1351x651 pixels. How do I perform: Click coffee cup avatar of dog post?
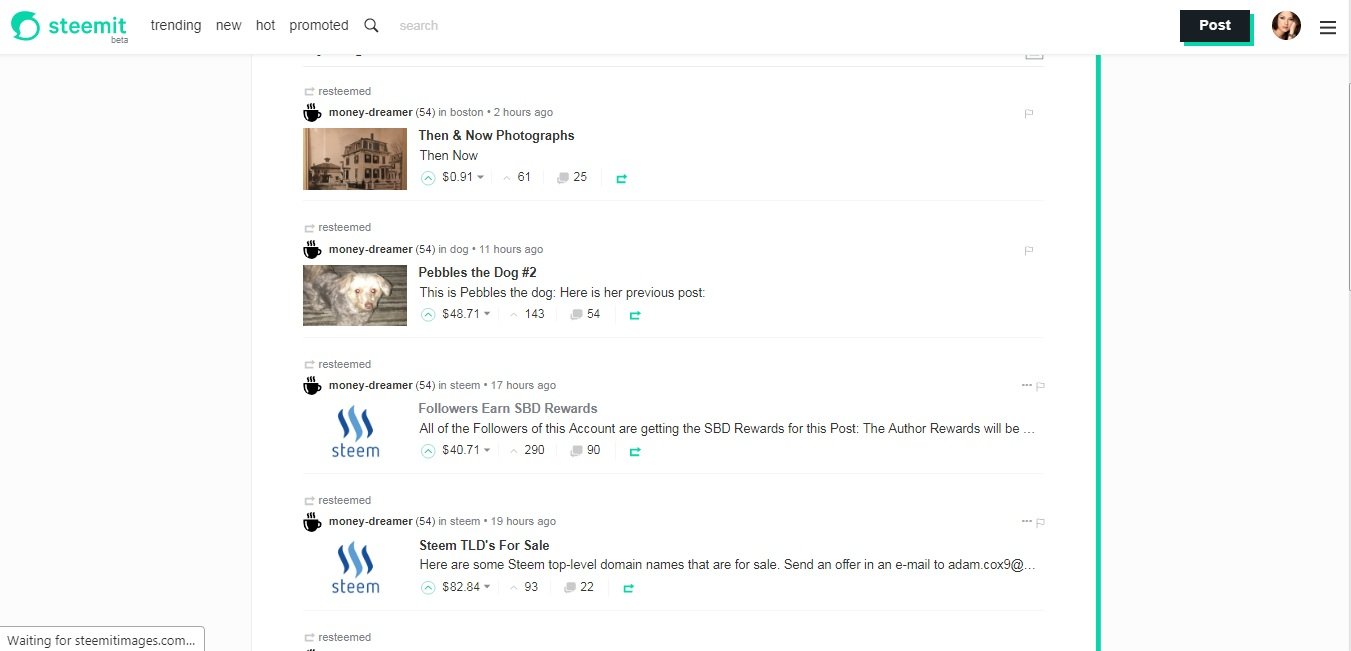pos(313,249)
